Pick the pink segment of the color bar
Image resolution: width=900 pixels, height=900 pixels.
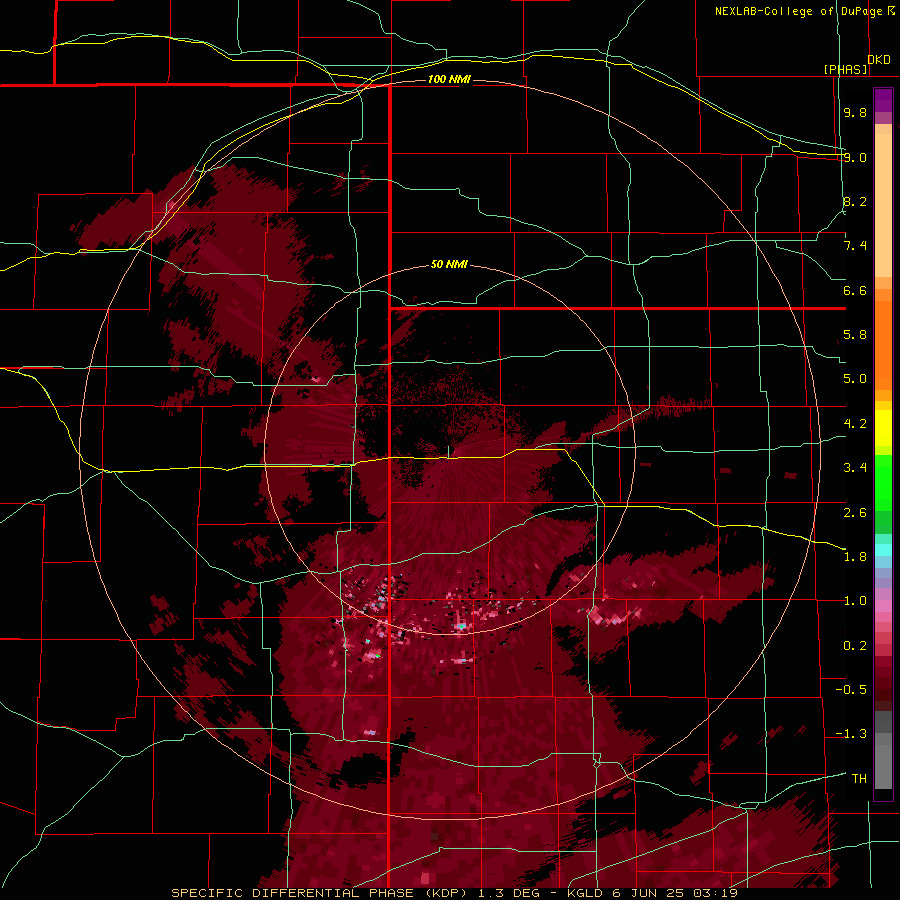point(883,606)
